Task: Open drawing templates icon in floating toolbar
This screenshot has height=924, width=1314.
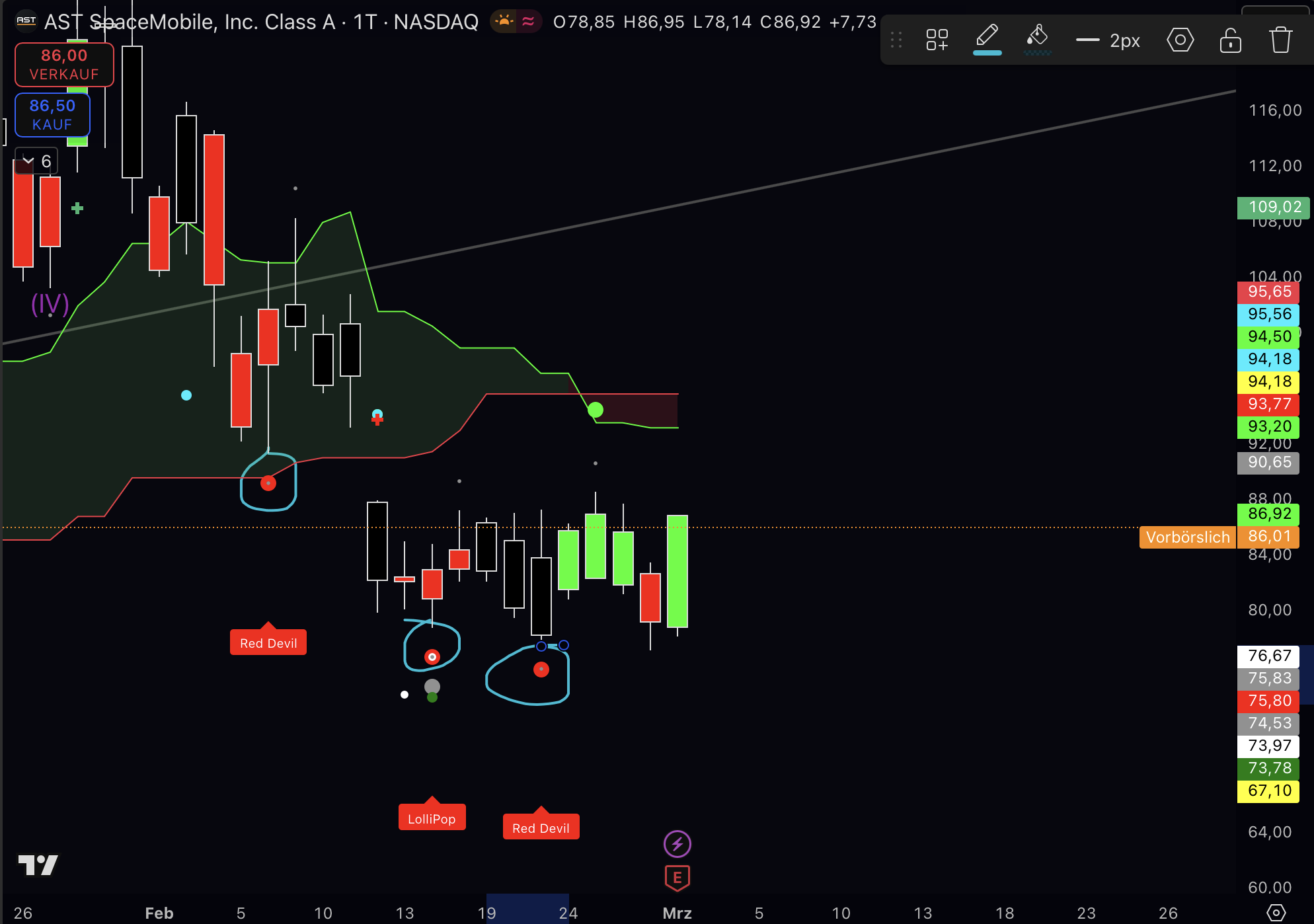Action: (937, 40)
